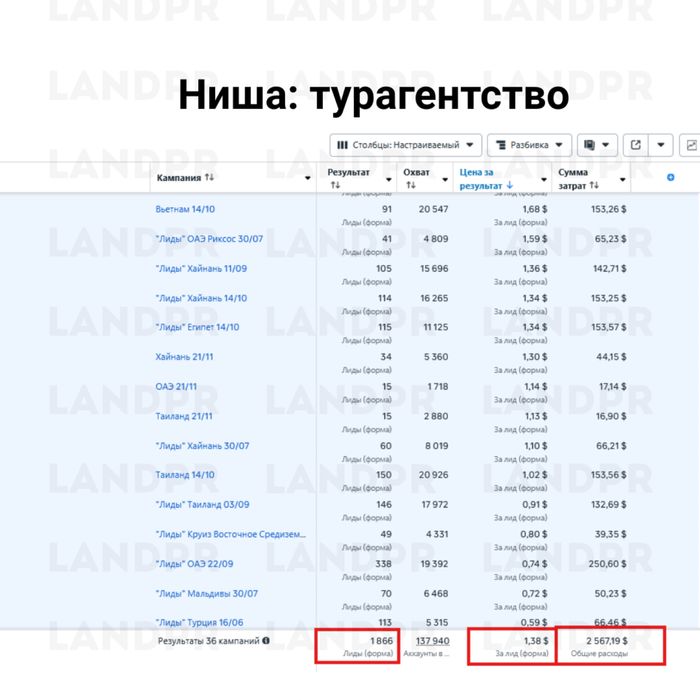700x700 pixels.
Task: Click total reach value 137 940
Action: 433,641
